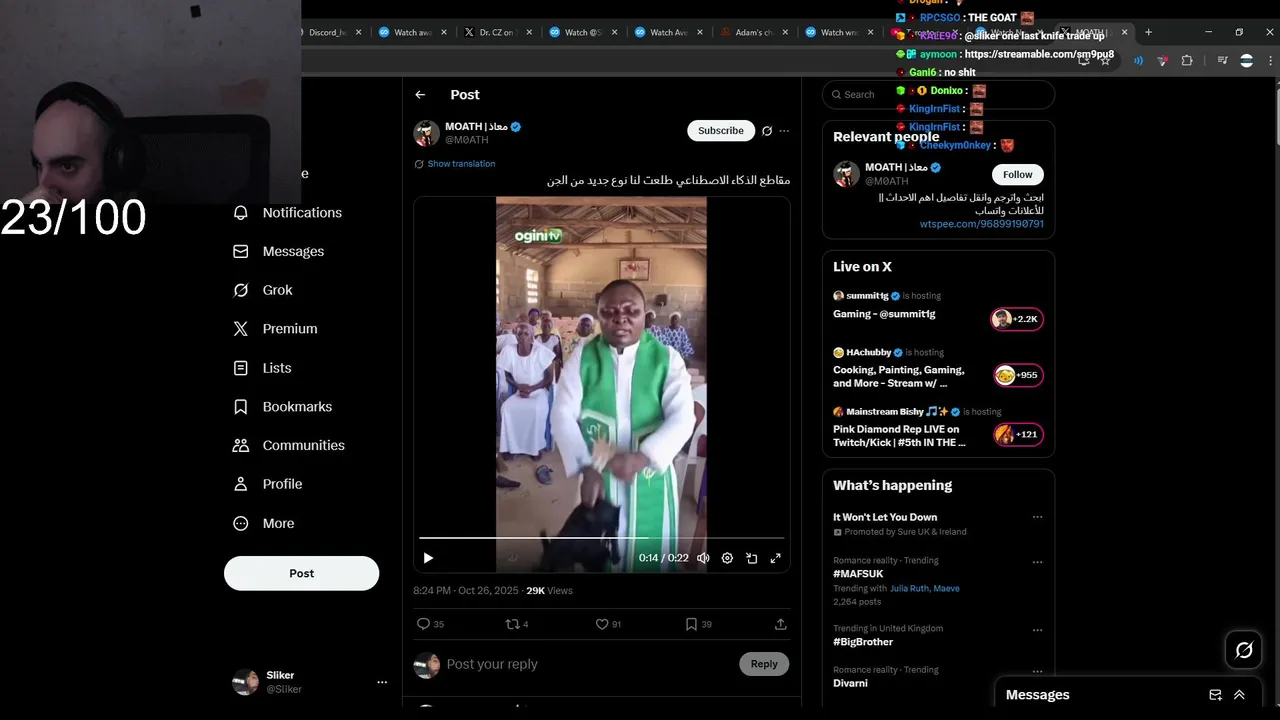Go back using the Post arrow
The image size is (1280, 720).
click(420, 94)
